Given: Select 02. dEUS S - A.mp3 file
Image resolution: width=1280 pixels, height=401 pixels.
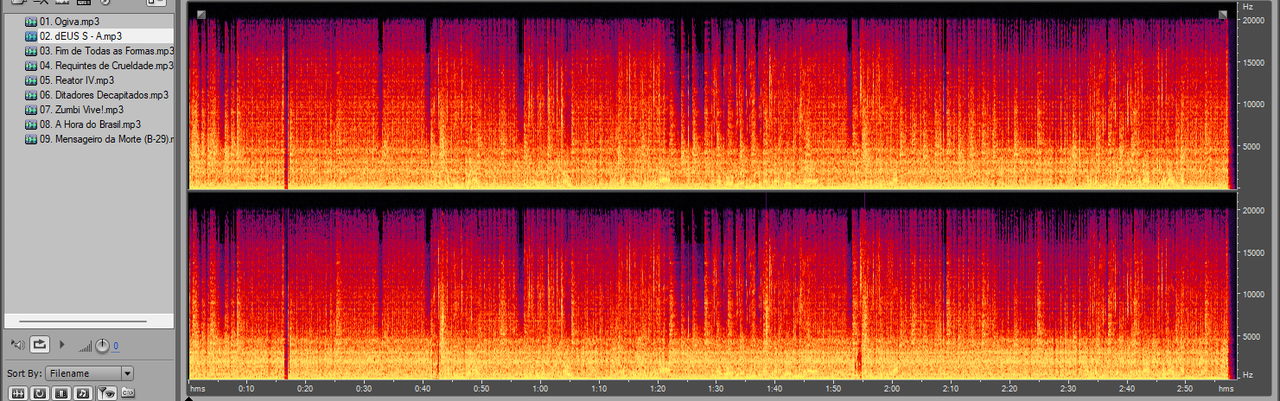Looking at the screenshot, I should click(80, 36).
